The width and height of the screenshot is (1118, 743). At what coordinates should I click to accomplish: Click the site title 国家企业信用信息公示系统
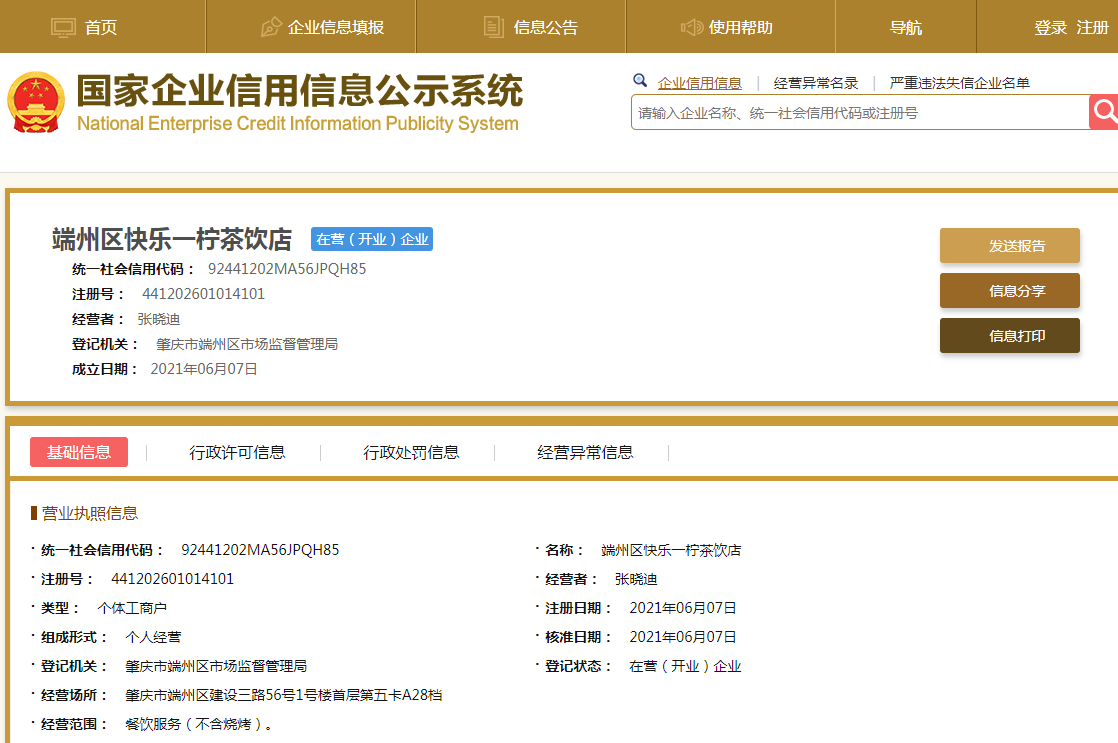[299, 91]
